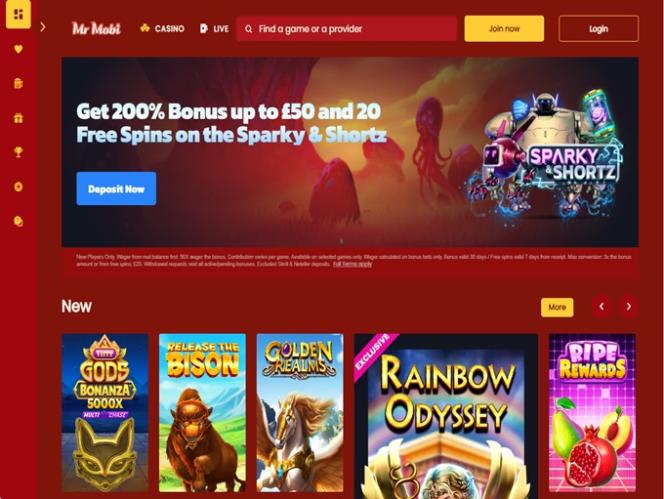Open the barrel-shaped sidebar icon
The width and height of the screenshot is (664, 499).
point(18,83)
